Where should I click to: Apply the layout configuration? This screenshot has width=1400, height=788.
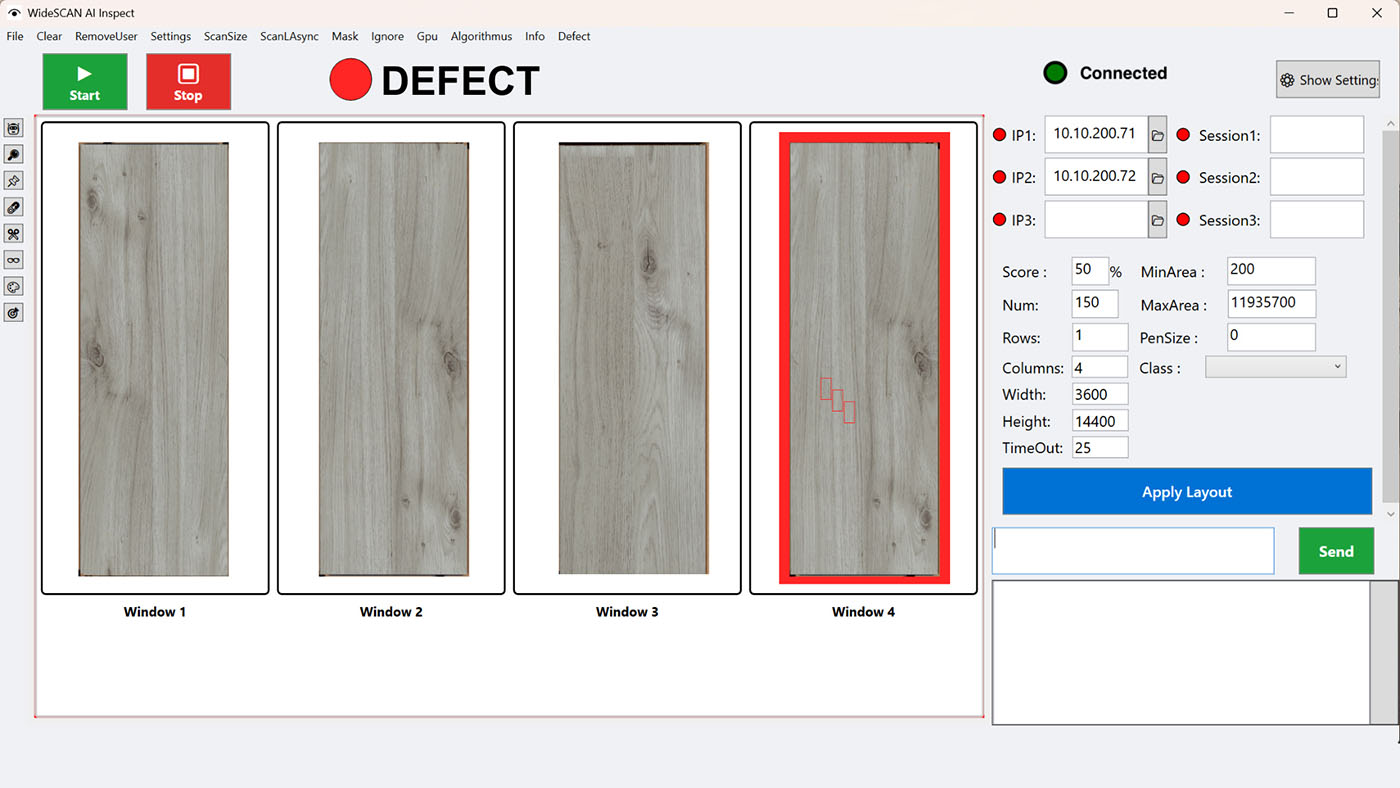[1187, 492]
